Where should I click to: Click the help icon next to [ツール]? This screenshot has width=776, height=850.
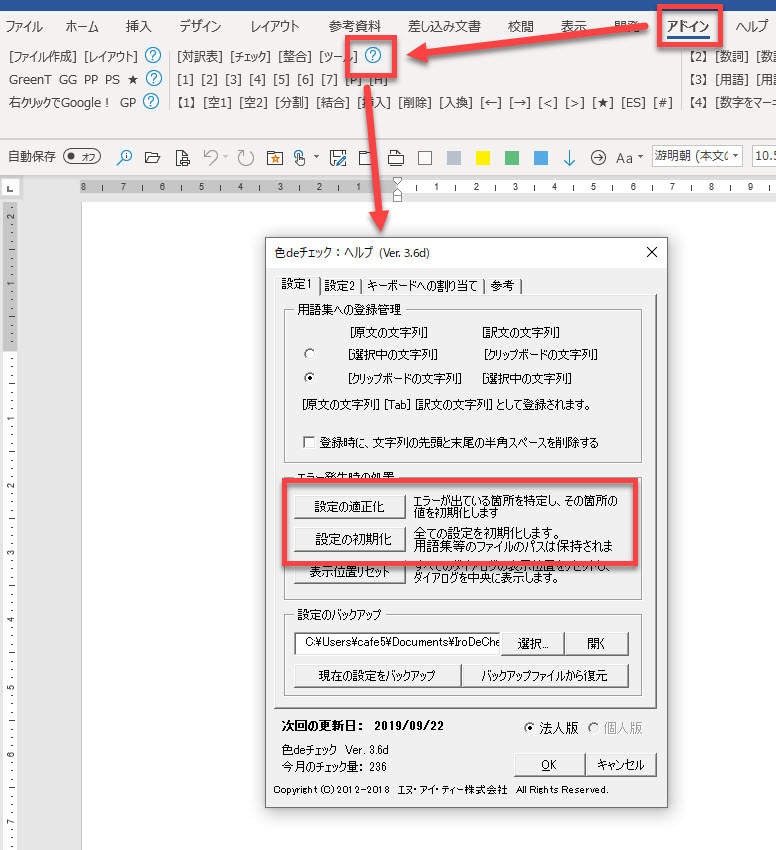point(373,56)
